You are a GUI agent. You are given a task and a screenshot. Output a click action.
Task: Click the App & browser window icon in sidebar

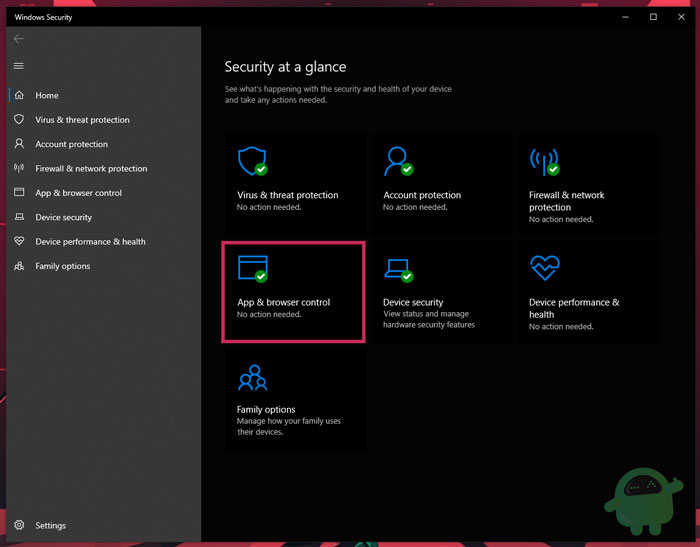19,192
